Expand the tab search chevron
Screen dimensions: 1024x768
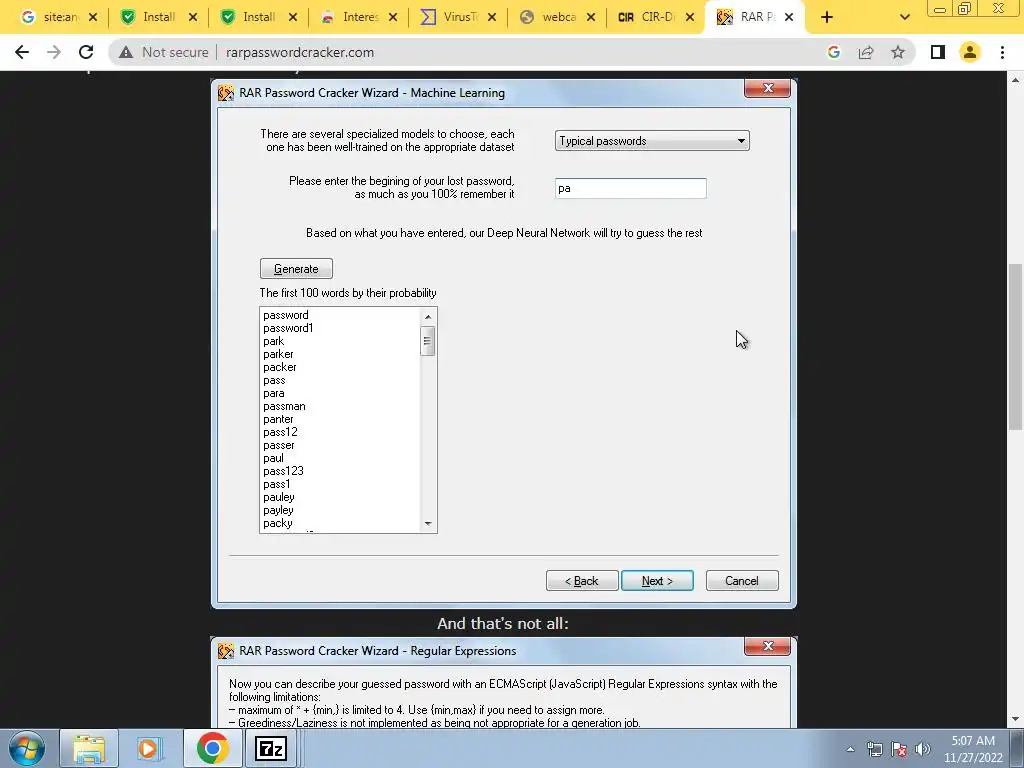click(x=904, y=17)
